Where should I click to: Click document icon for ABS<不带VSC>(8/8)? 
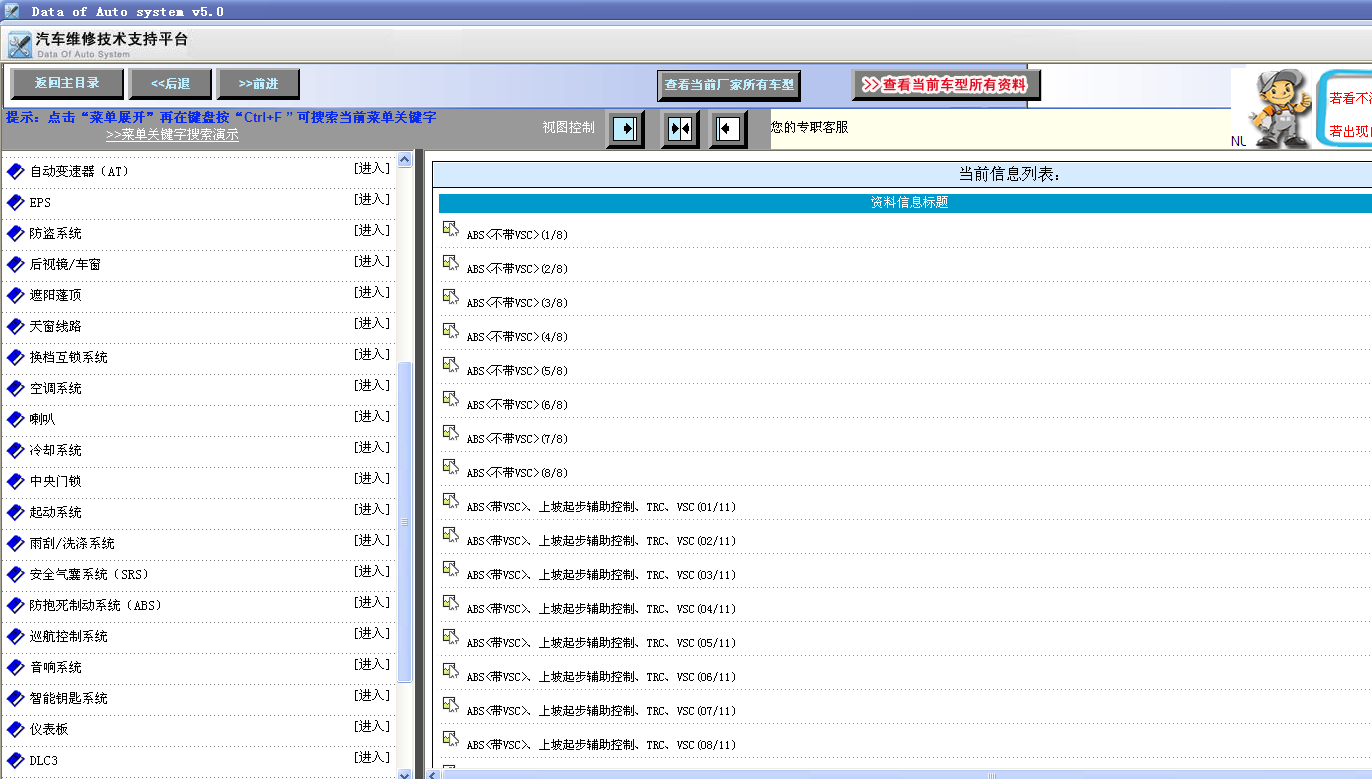click(x=450, y=467)
